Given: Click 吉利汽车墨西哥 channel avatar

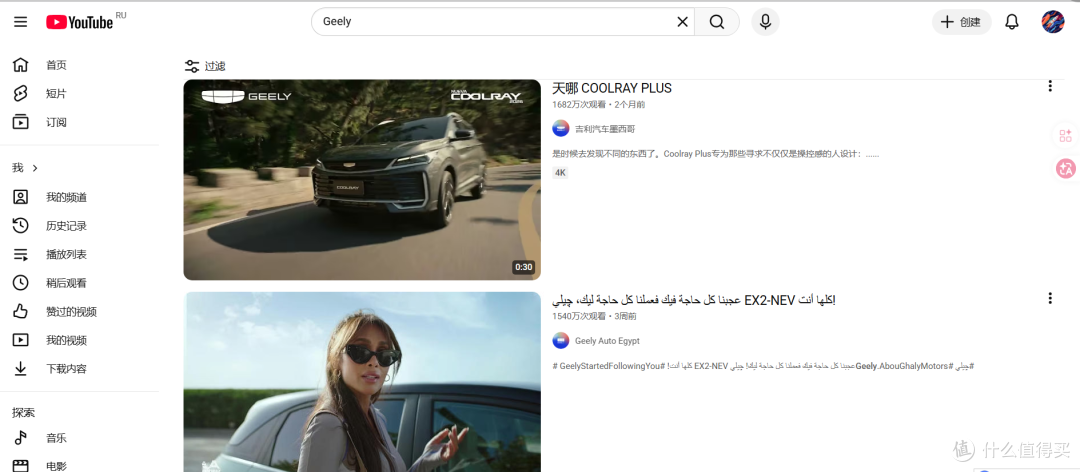Looking at the screenshot, I should click(x=561, y=129).
